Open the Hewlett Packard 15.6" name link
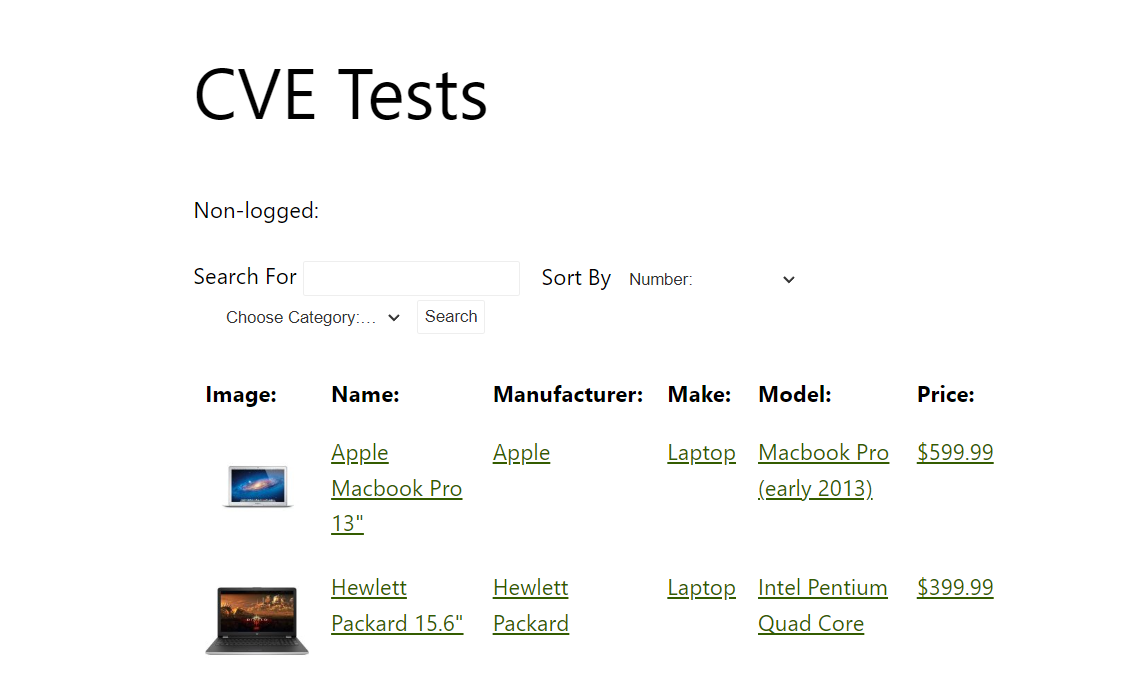This screenshot has width=1134, height=679. pyautogui.click(x=397, y=605)
